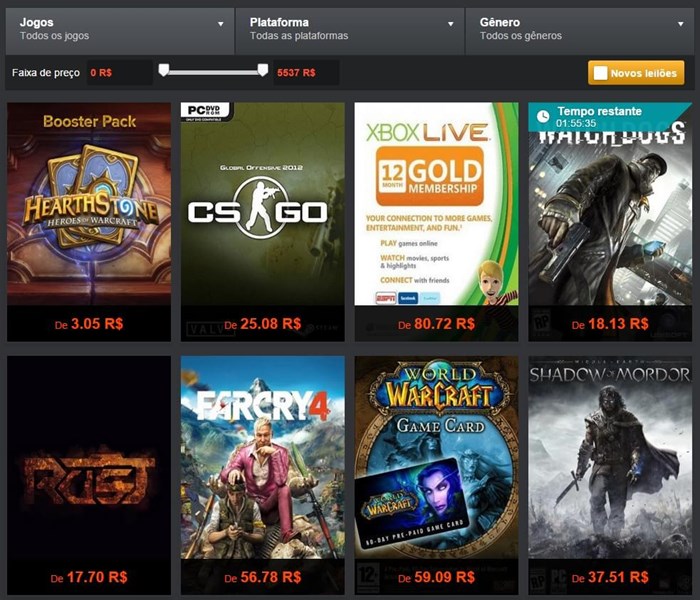This screenshot has width=700, height=600.
Task: Click the clock icon on Watch Dogs
Action: pyautogui.click(x=543, y=117)
